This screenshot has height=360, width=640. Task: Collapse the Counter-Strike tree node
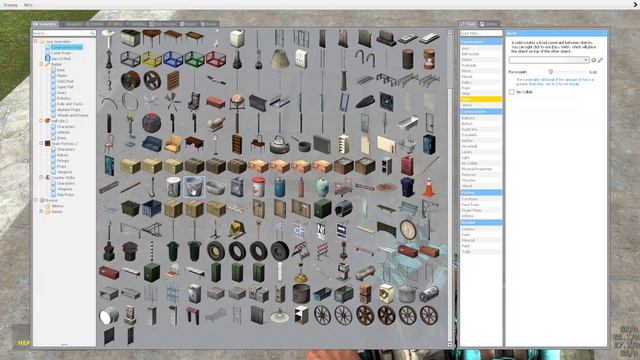(41, 178)
